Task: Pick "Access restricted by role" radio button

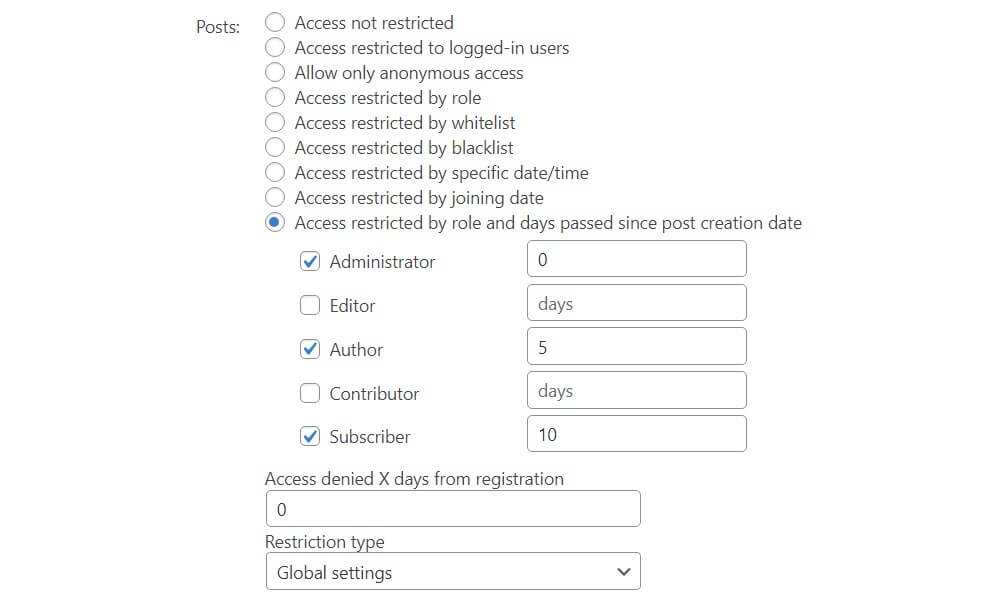Action: (275, 97)
